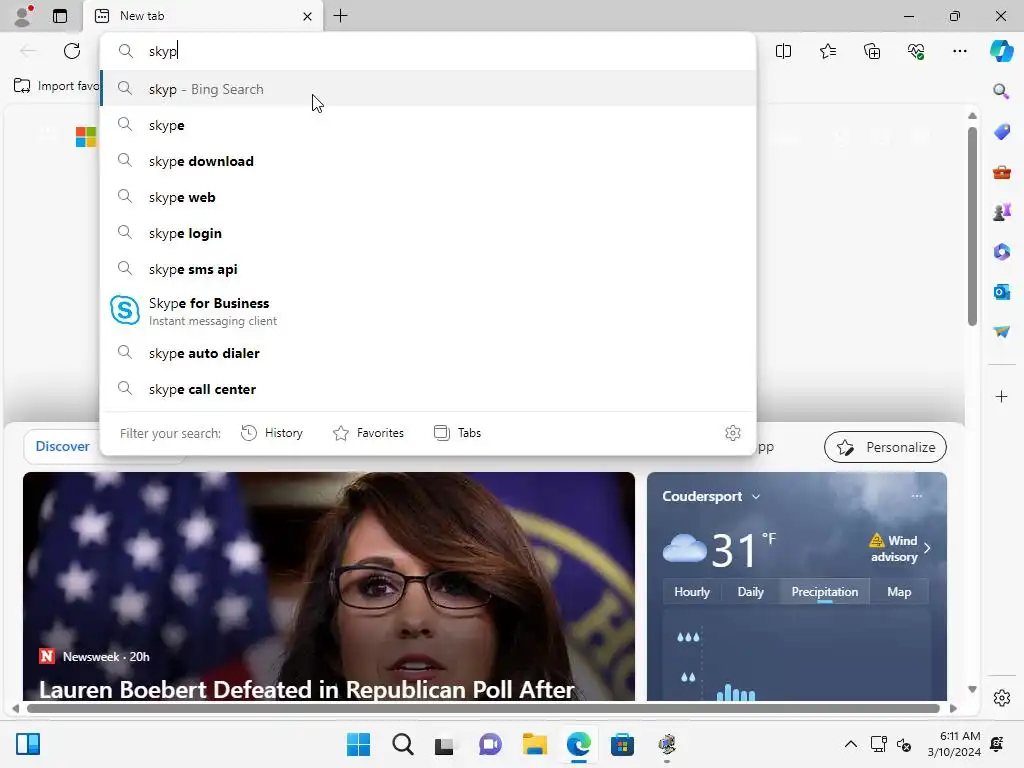The width and height of the screenshot is (1024, 768).
Task: Open Windows Start button
Action: click(358, 744)
